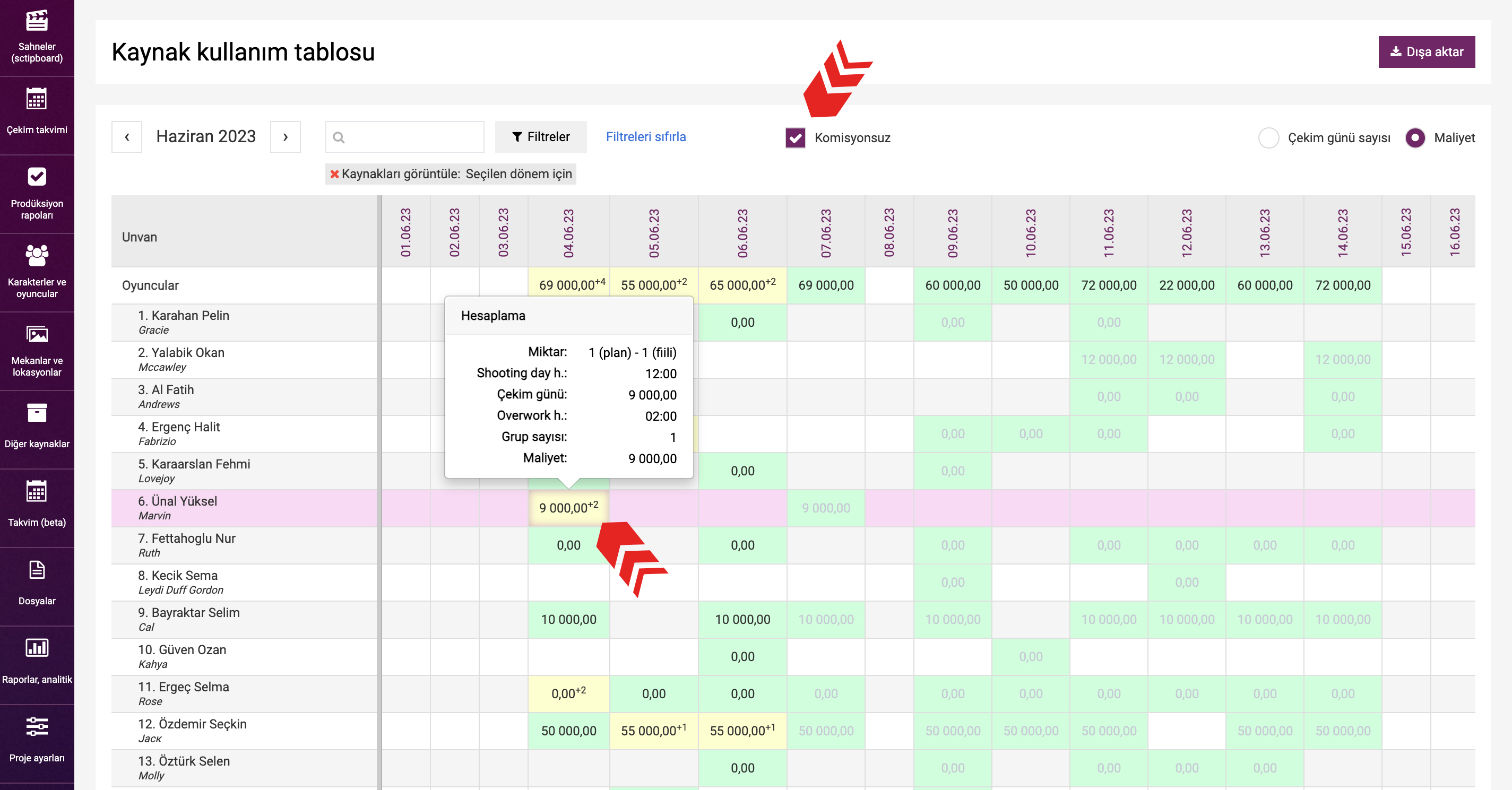Screen dimensions: 1512x790
Task: Open Takvim (beta) calendar icon
Action: pos(37,491)
